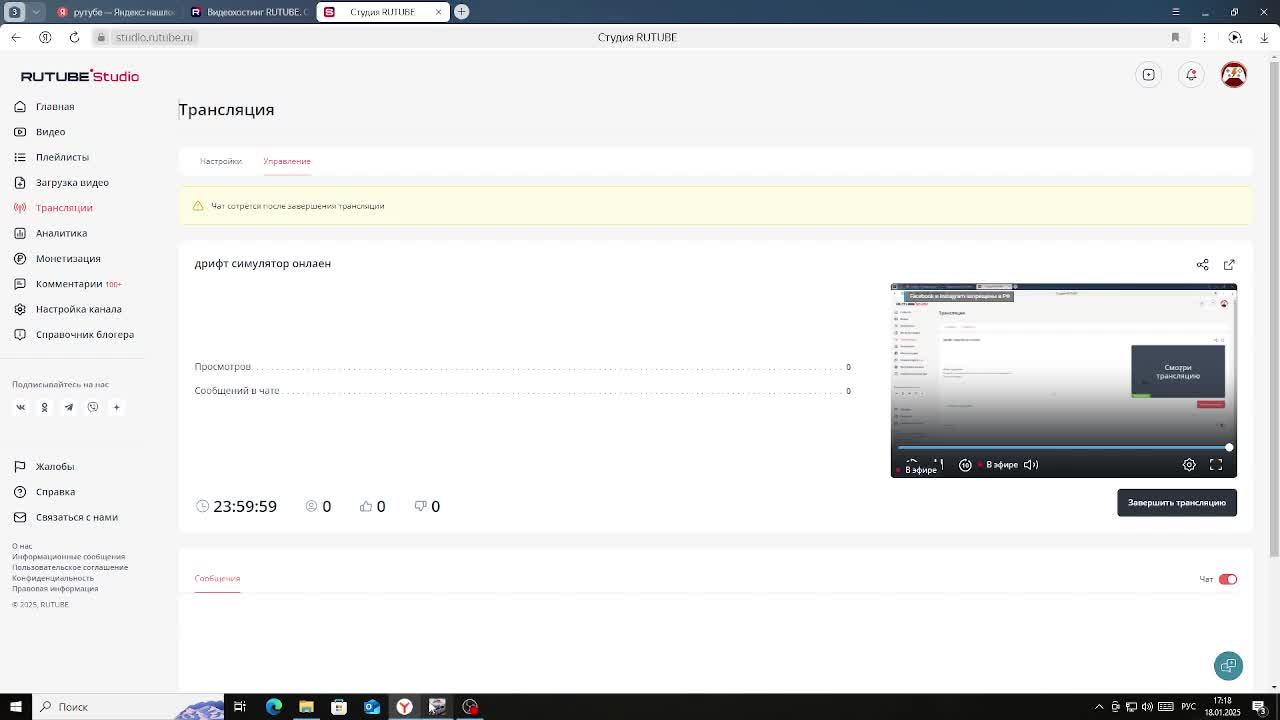Image resolution: width=1280 pixels, height=720 pixels.
Task: Click the add video icon in header
Action: coord(1149,75)
